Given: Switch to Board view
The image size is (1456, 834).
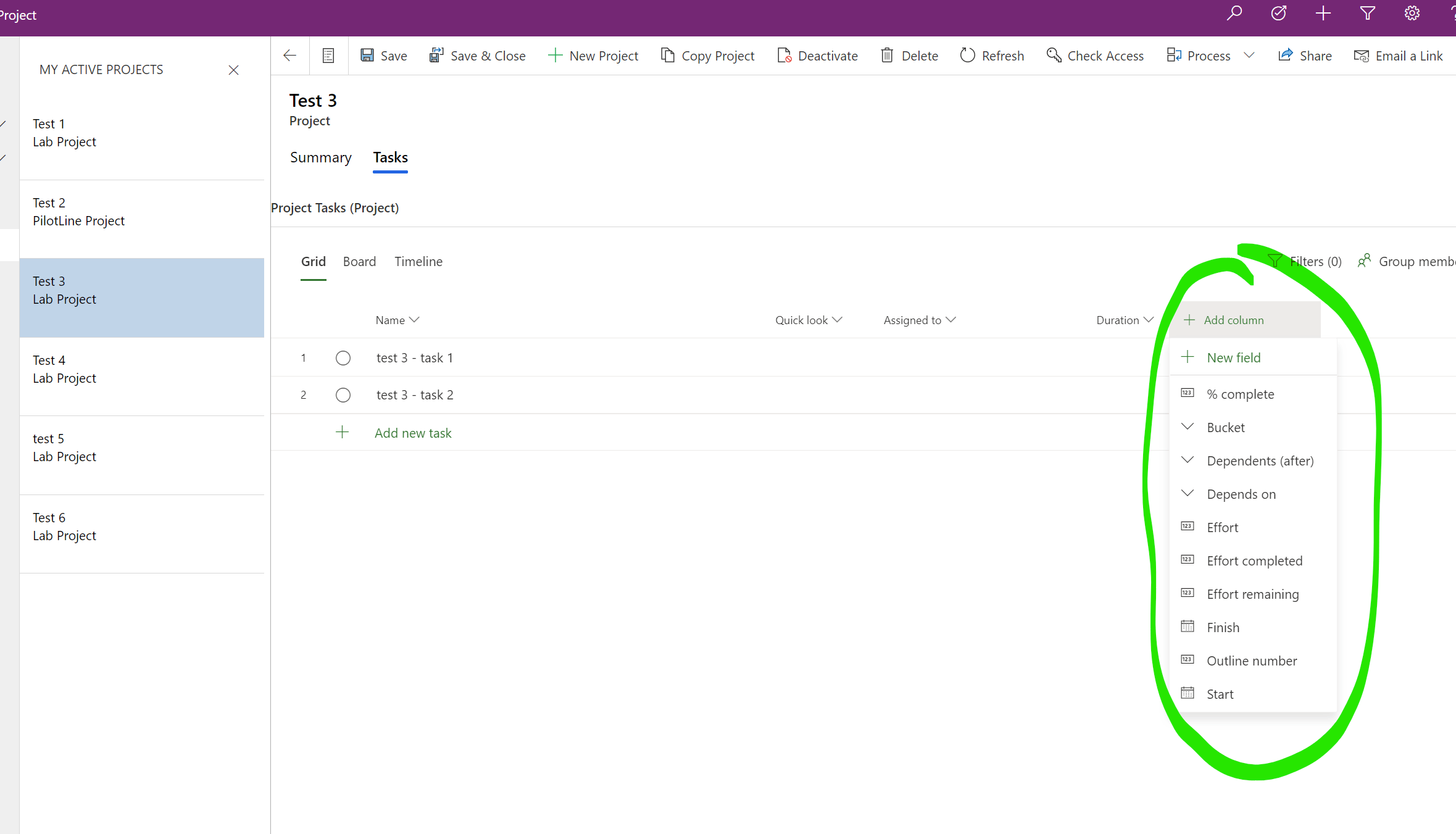Looking at the screenshot, I should (x=359, y=261).
